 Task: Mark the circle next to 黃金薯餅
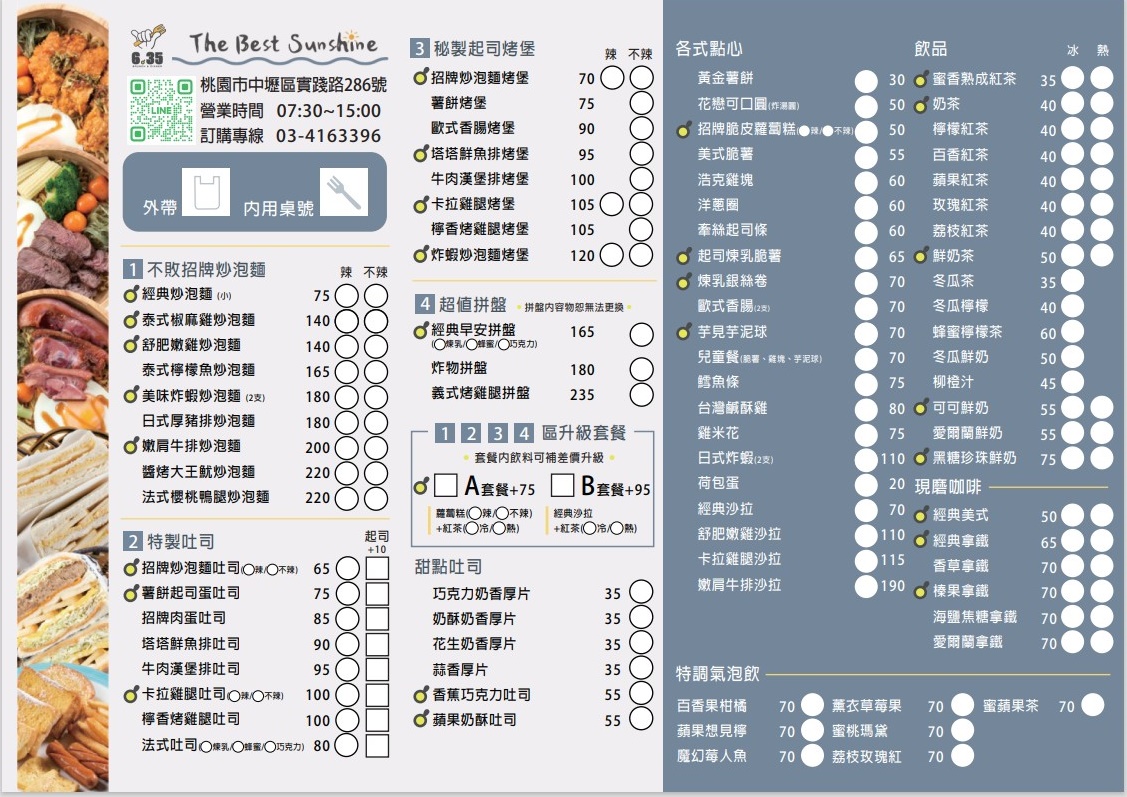[866, 80]
